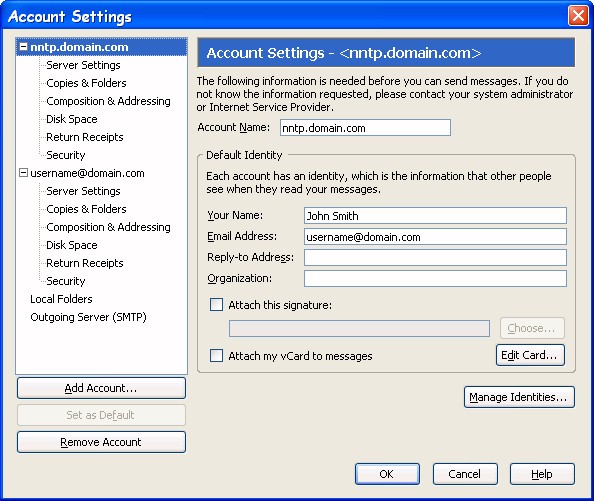Viewport: 594px width, 501px height.
Task: Click the Edit Card button
Action: coord(530,355)
